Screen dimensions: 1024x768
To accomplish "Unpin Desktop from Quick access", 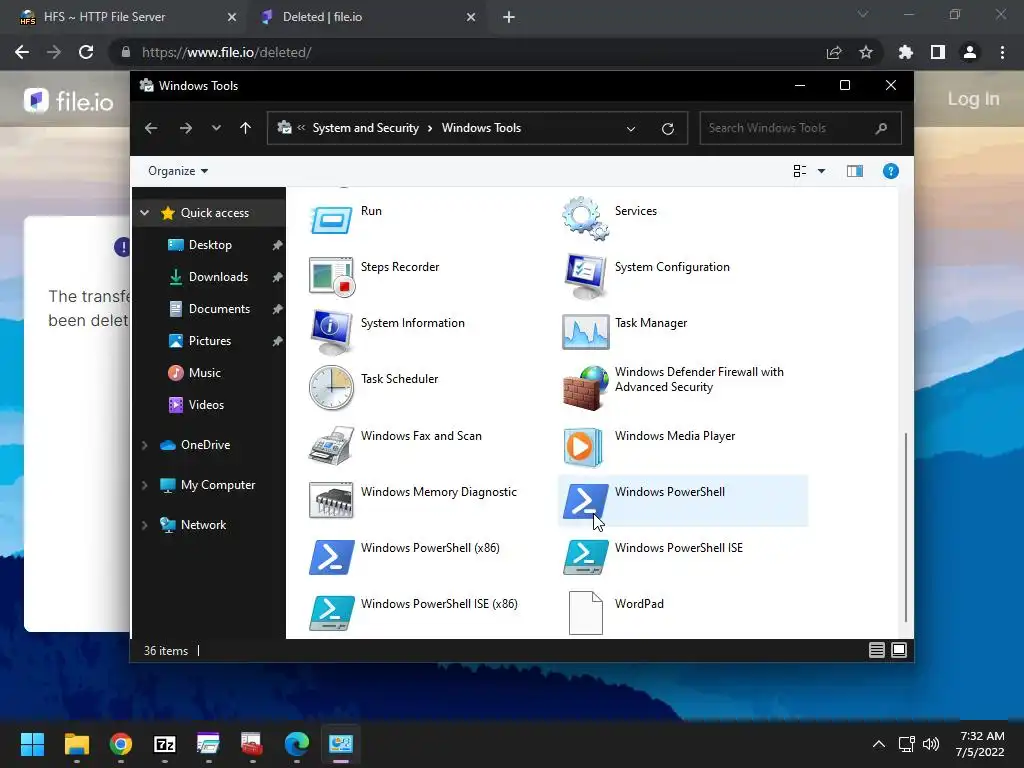I will click(278, 245).
